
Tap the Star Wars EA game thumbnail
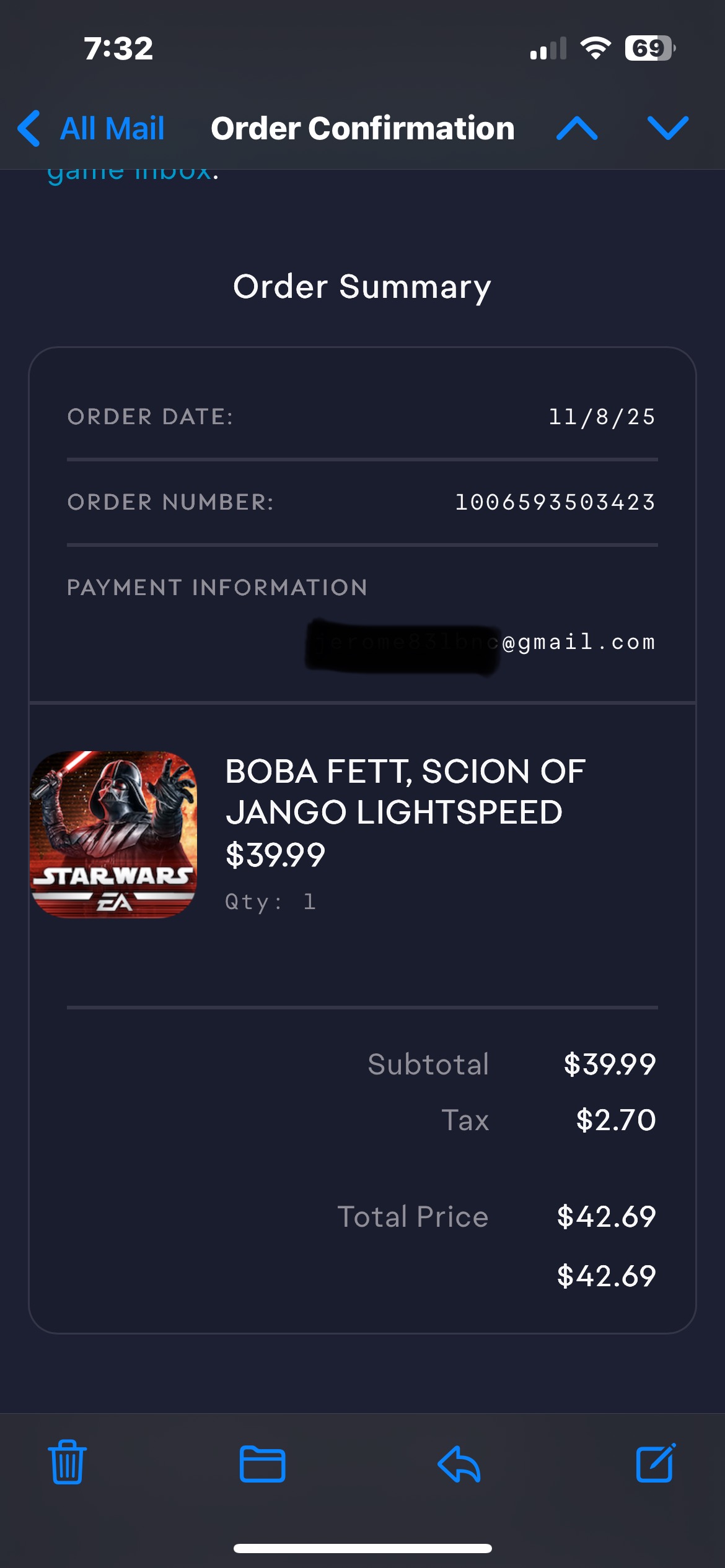pyautogui.click(x=114, y=834)
